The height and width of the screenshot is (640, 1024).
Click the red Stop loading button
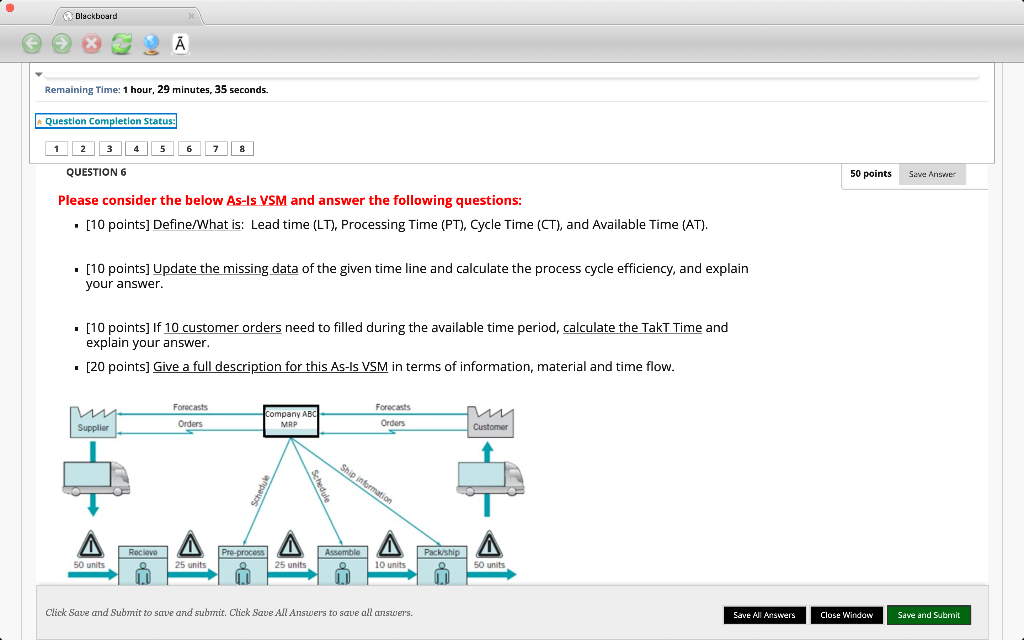[91, 44]
